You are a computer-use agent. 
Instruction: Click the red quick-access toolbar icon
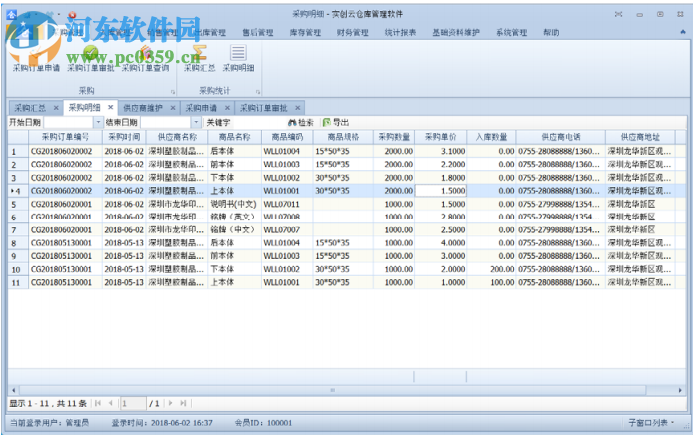72,15
